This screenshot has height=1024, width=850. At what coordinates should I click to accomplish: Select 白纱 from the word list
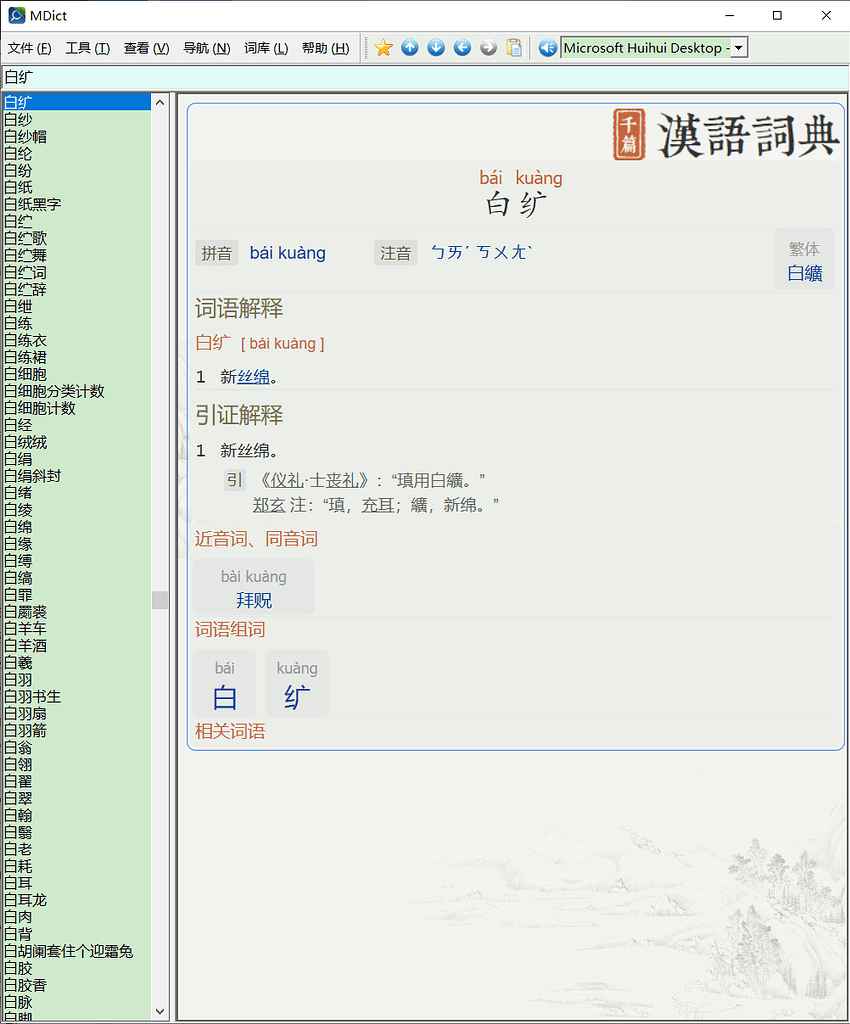[20, 118]
